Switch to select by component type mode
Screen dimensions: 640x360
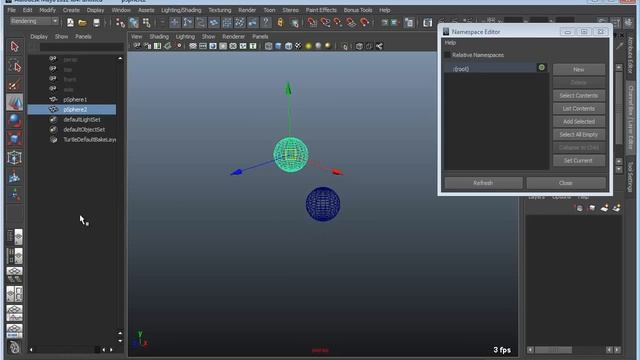coord(146,23)
